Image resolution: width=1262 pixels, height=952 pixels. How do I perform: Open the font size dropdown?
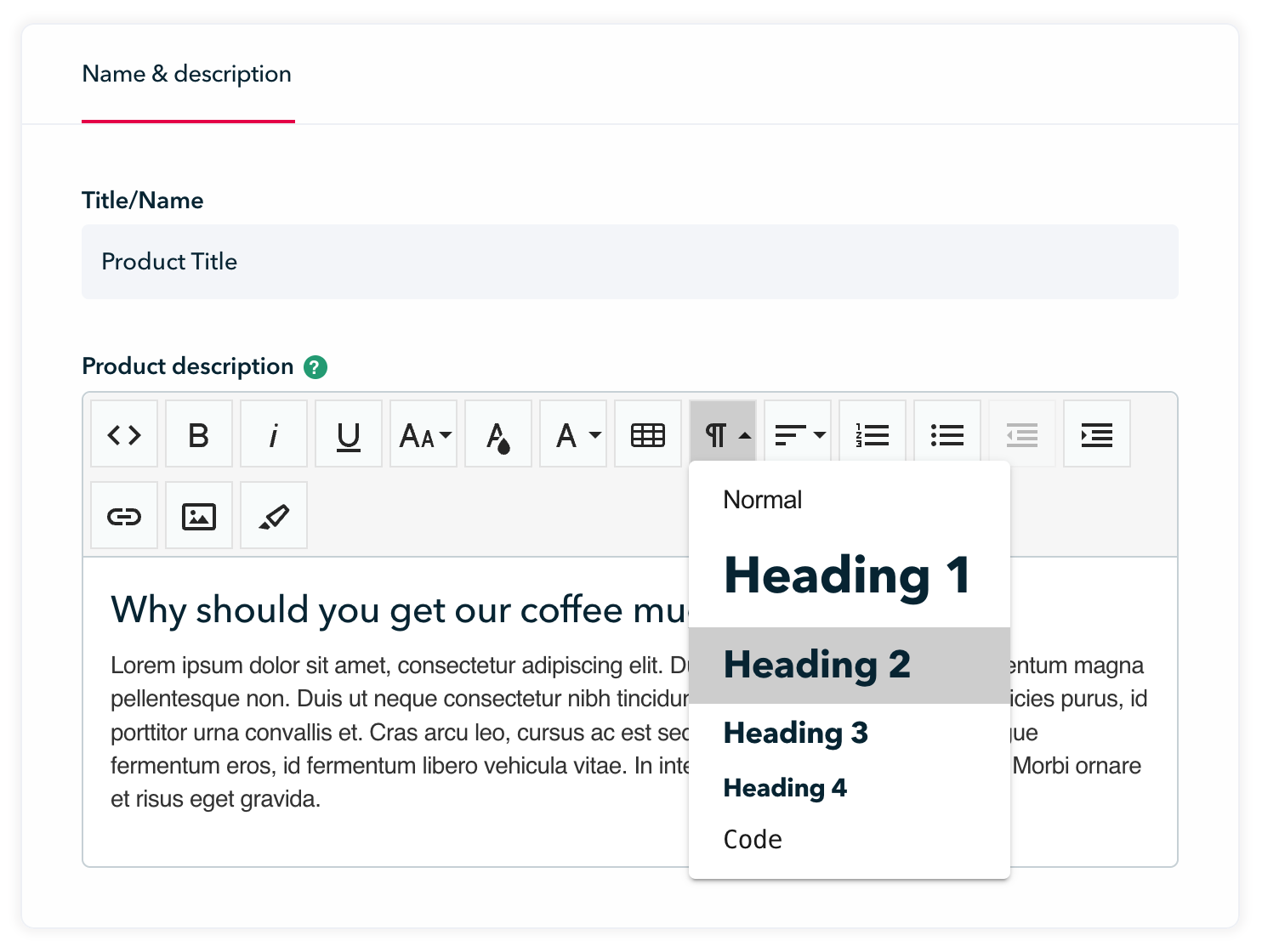tap(424, 434)
